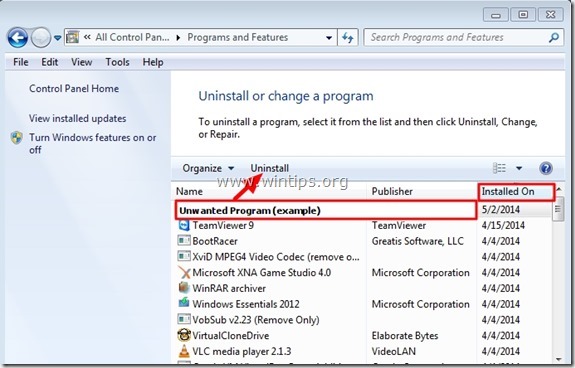
Task: Expand the address bar history dropdown
Action: [x=329, y=38]
